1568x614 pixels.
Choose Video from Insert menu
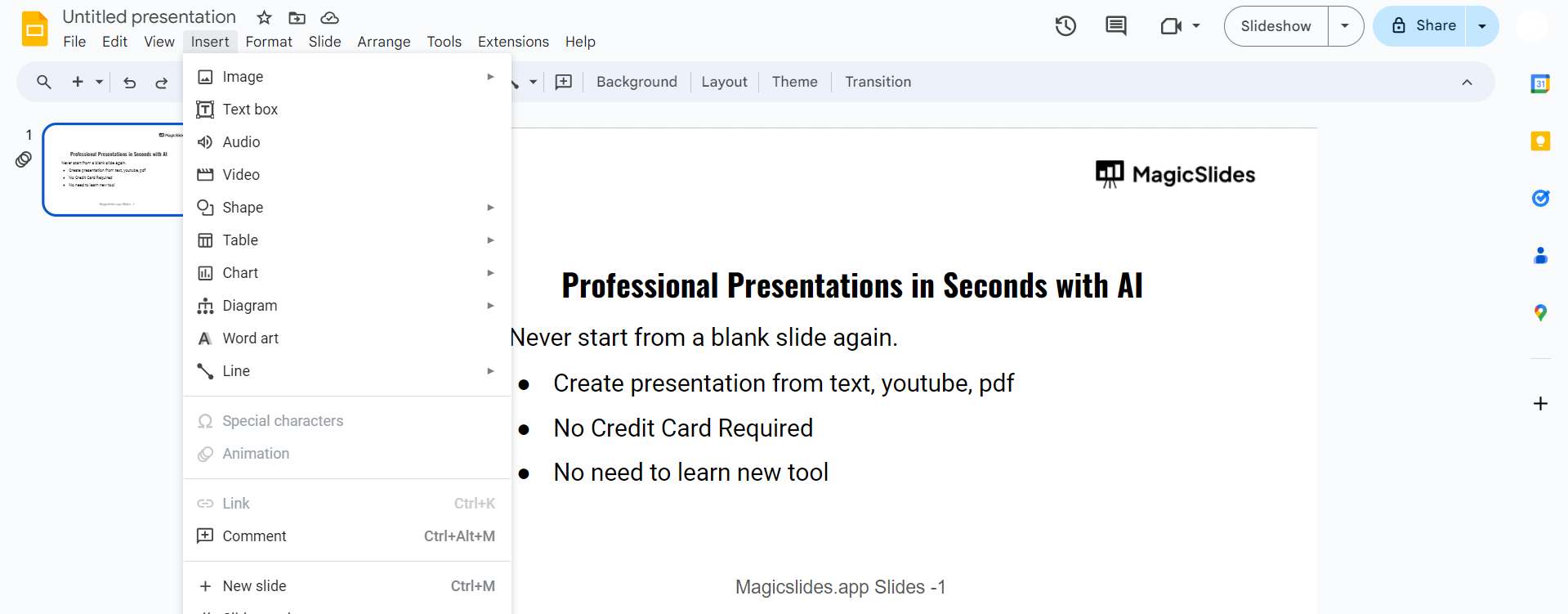(x=347, y=175)
